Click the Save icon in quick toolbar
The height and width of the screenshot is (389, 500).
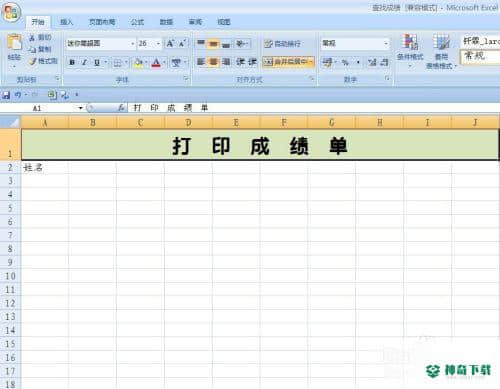click(6, 95)
